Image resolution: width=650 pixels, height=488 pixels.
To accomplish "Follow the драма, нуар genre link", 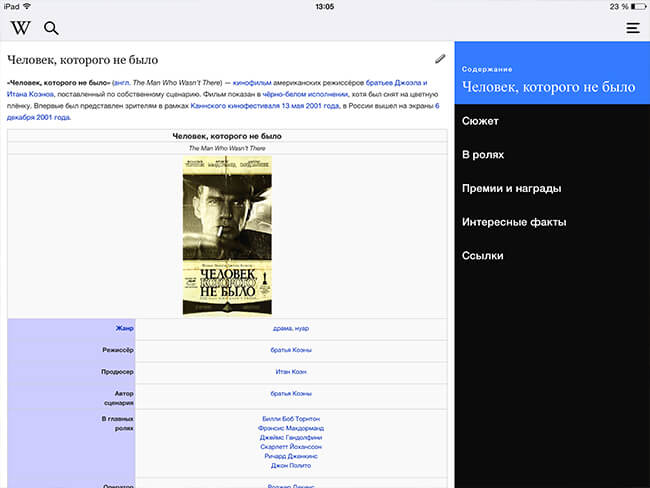I will tap(291, 328).
